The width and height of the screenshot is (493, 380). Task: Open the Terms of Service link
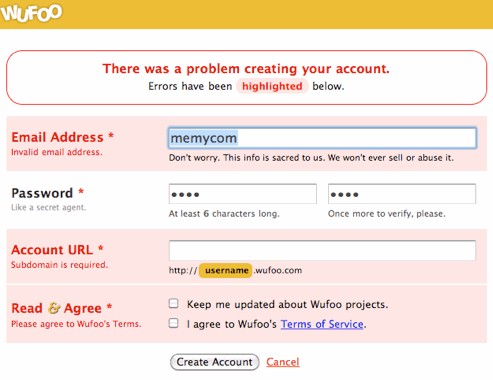coord(322,324)
